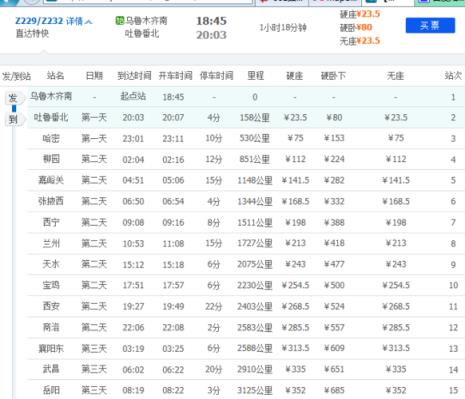Select the 西宁 station row name
This screenshot has width=465, height=399.
pos(51,222)
